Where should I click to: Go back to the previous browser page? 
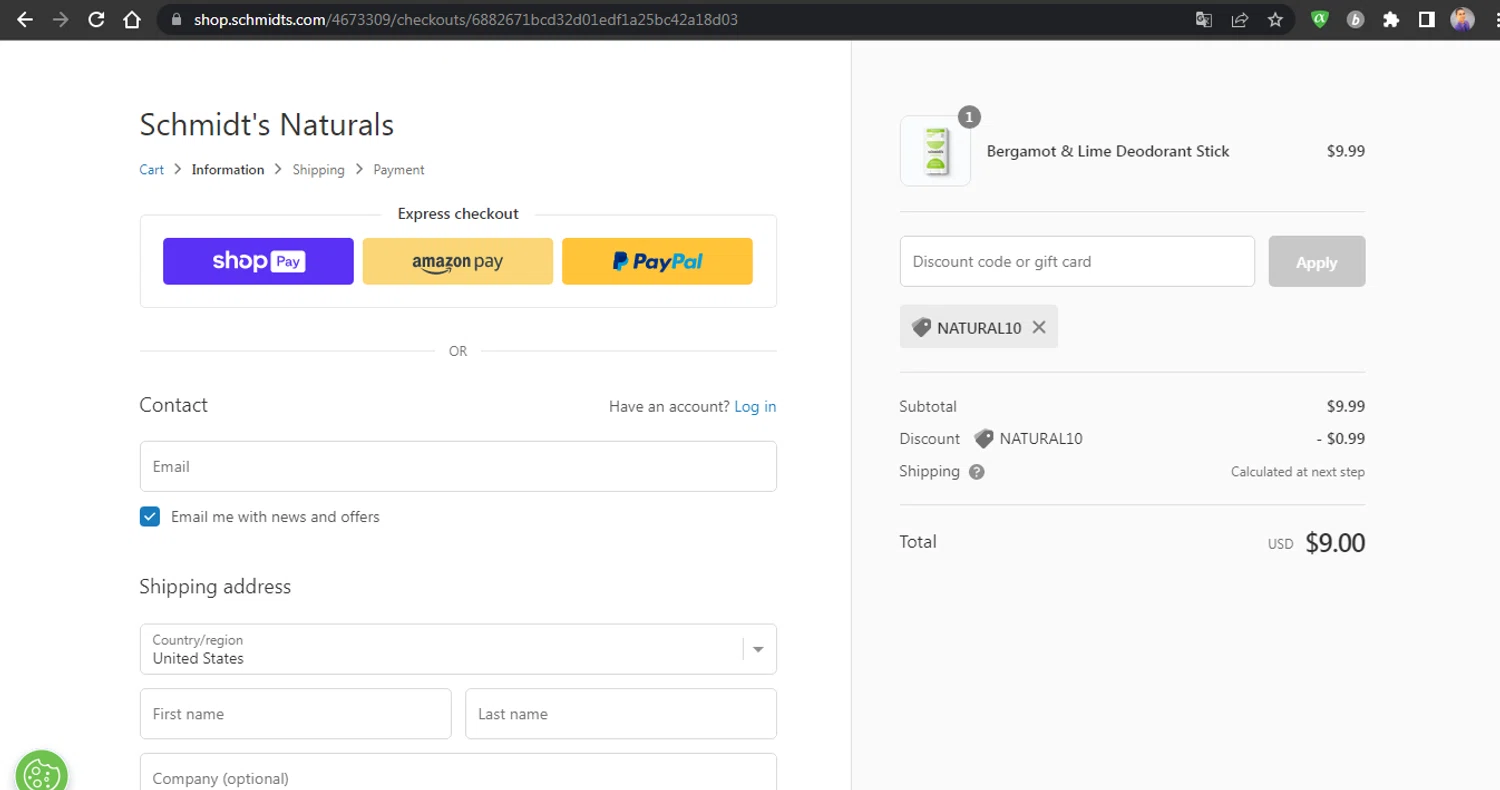pos(25,19)
